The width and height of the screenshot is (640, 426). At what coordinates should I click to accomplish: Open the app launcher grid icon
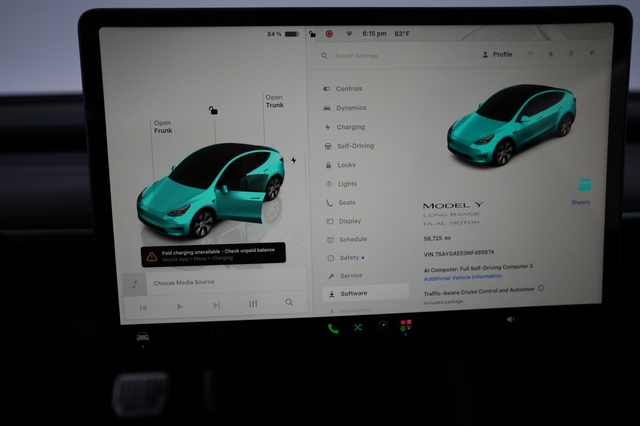click(x=406, y=325)
